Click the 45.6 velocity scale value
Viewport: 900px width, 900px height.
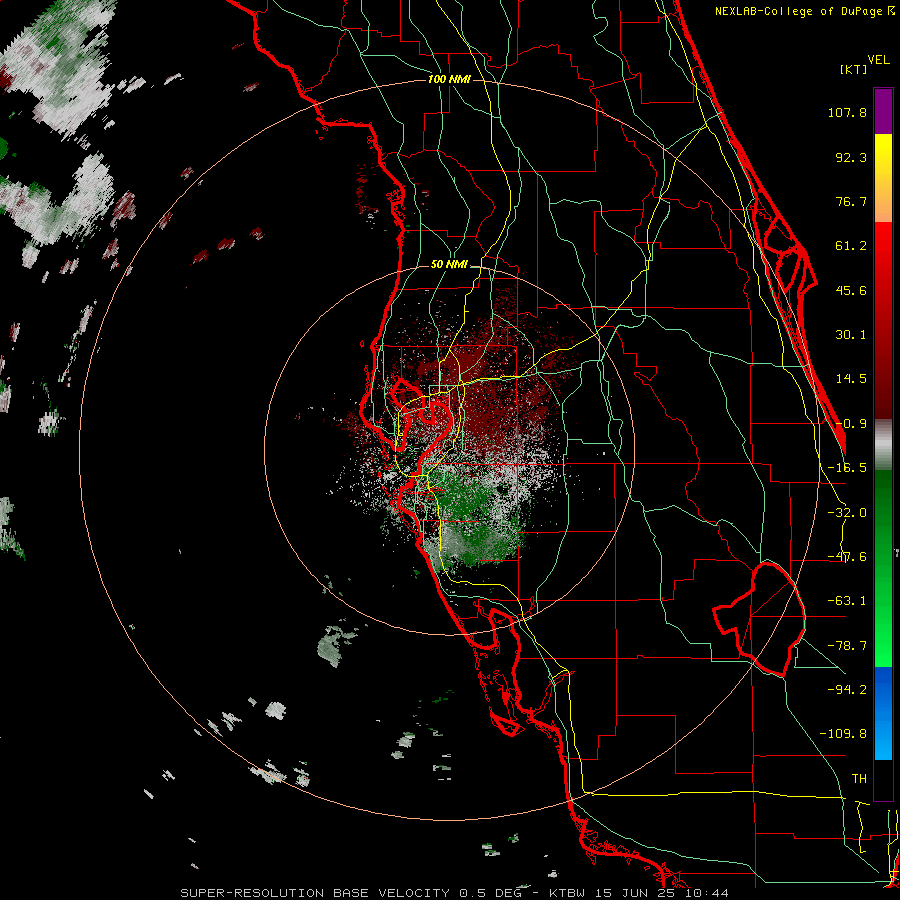tap(851, 290)
